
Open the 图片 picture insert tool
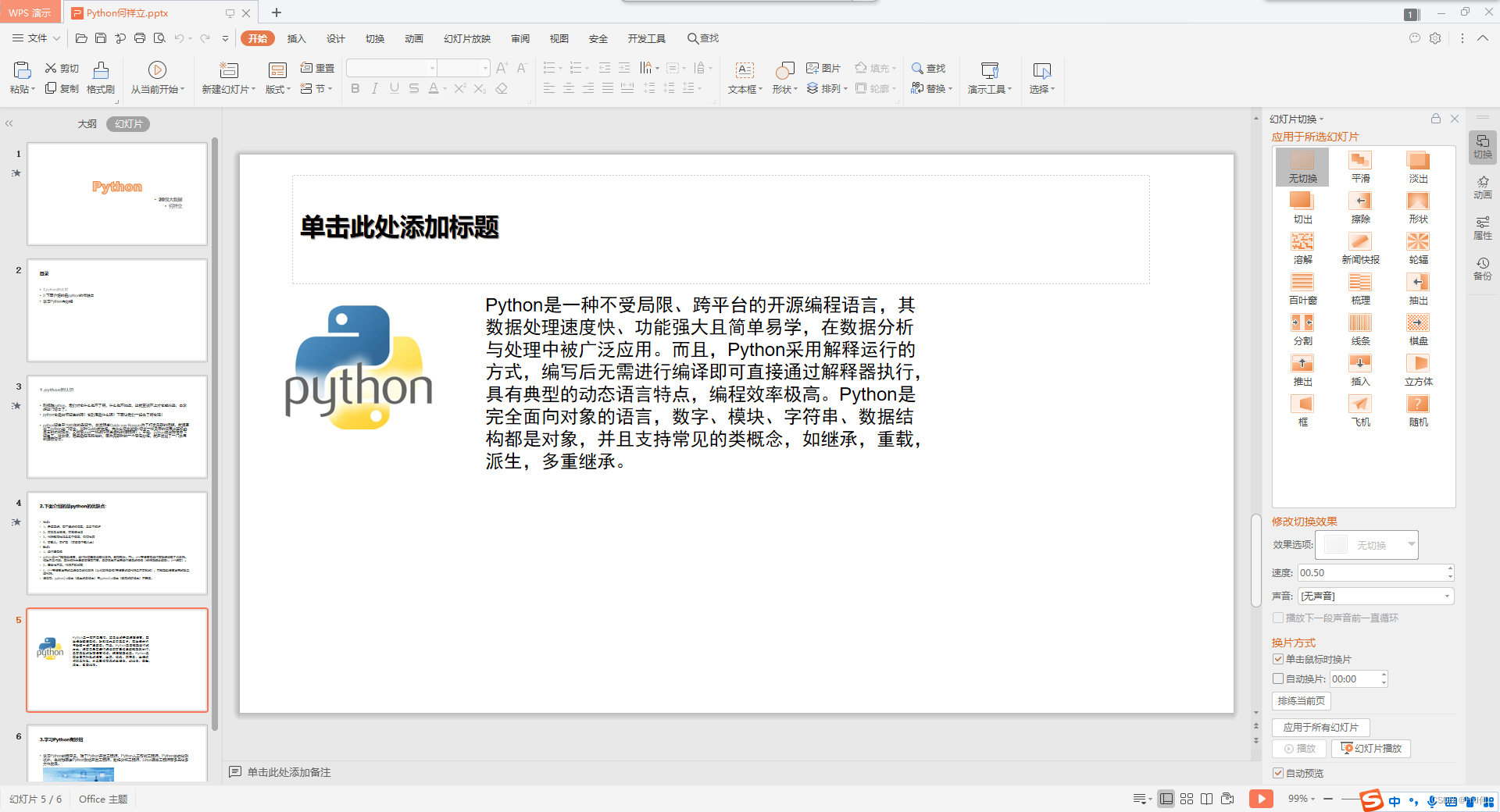coord(823,69)
